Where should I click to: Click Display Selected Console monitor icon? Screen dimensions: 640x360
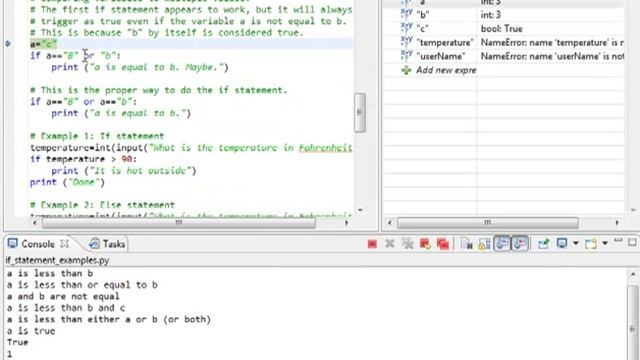point(562,243)
